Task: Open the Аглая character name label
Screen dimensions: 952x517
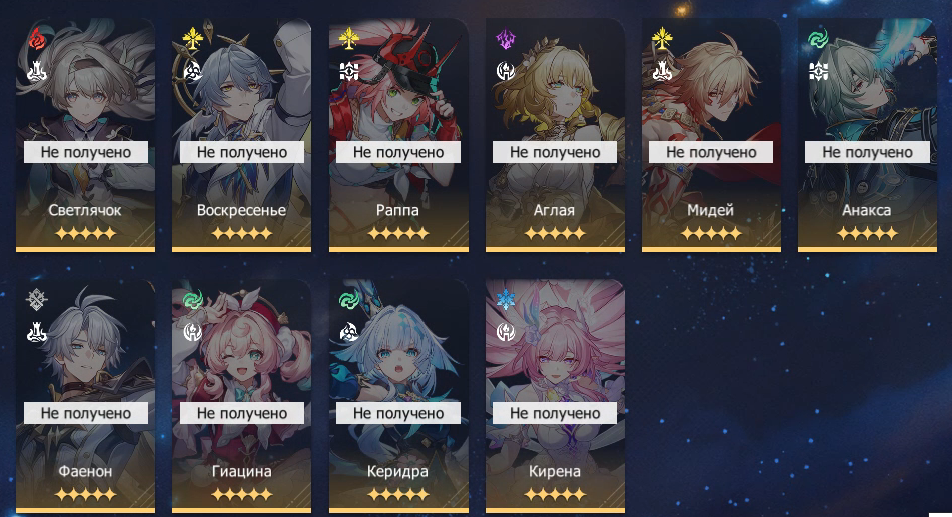Action: tap(554, 210)
